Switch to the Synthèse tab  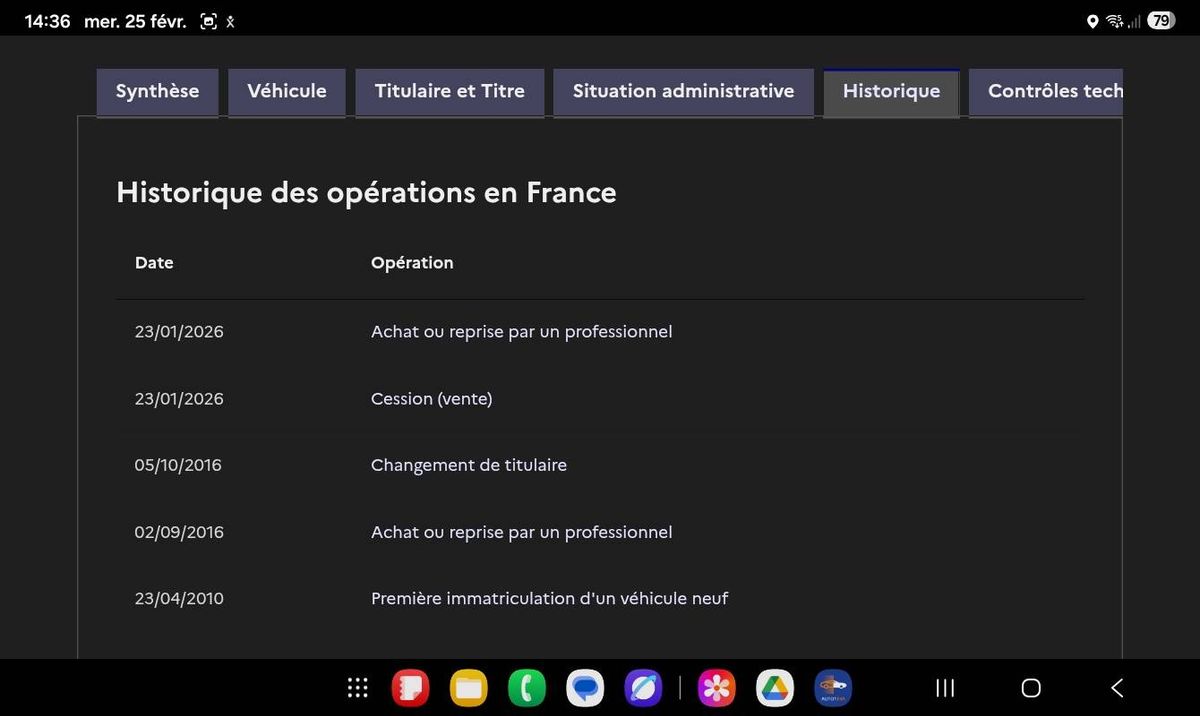pos(157,92)
